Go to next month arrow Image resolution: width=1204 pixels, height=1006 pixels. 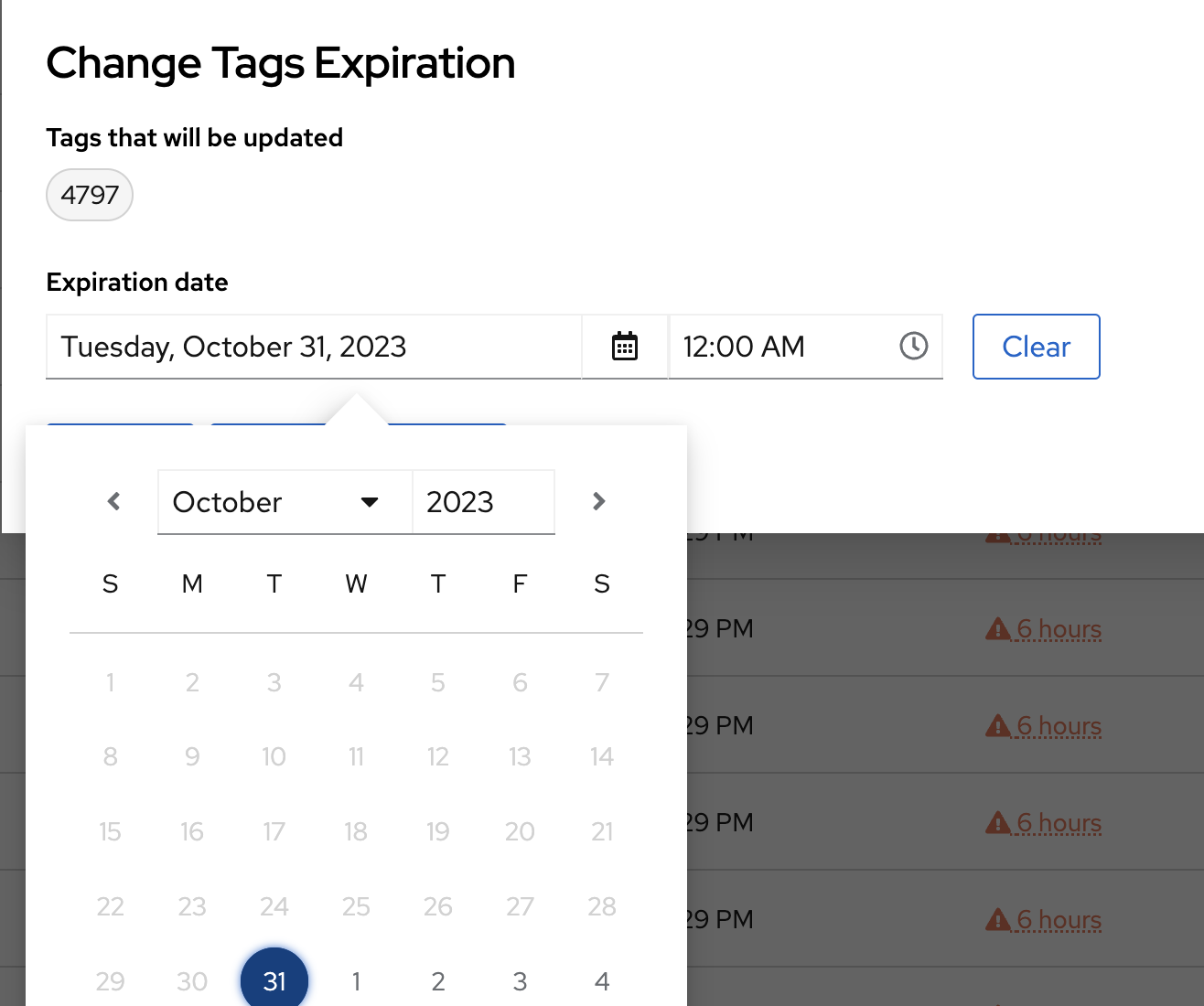pyautogui.click(x=598, y=501)
